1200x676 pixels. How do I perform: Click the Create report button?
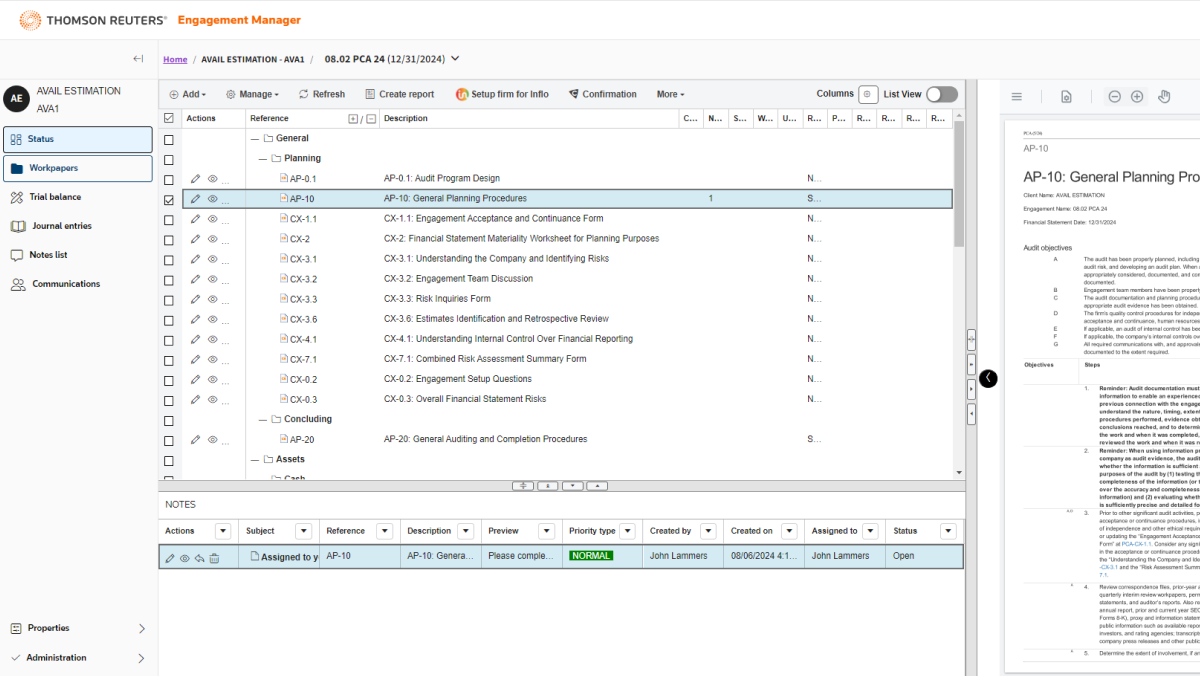(399, 94)
